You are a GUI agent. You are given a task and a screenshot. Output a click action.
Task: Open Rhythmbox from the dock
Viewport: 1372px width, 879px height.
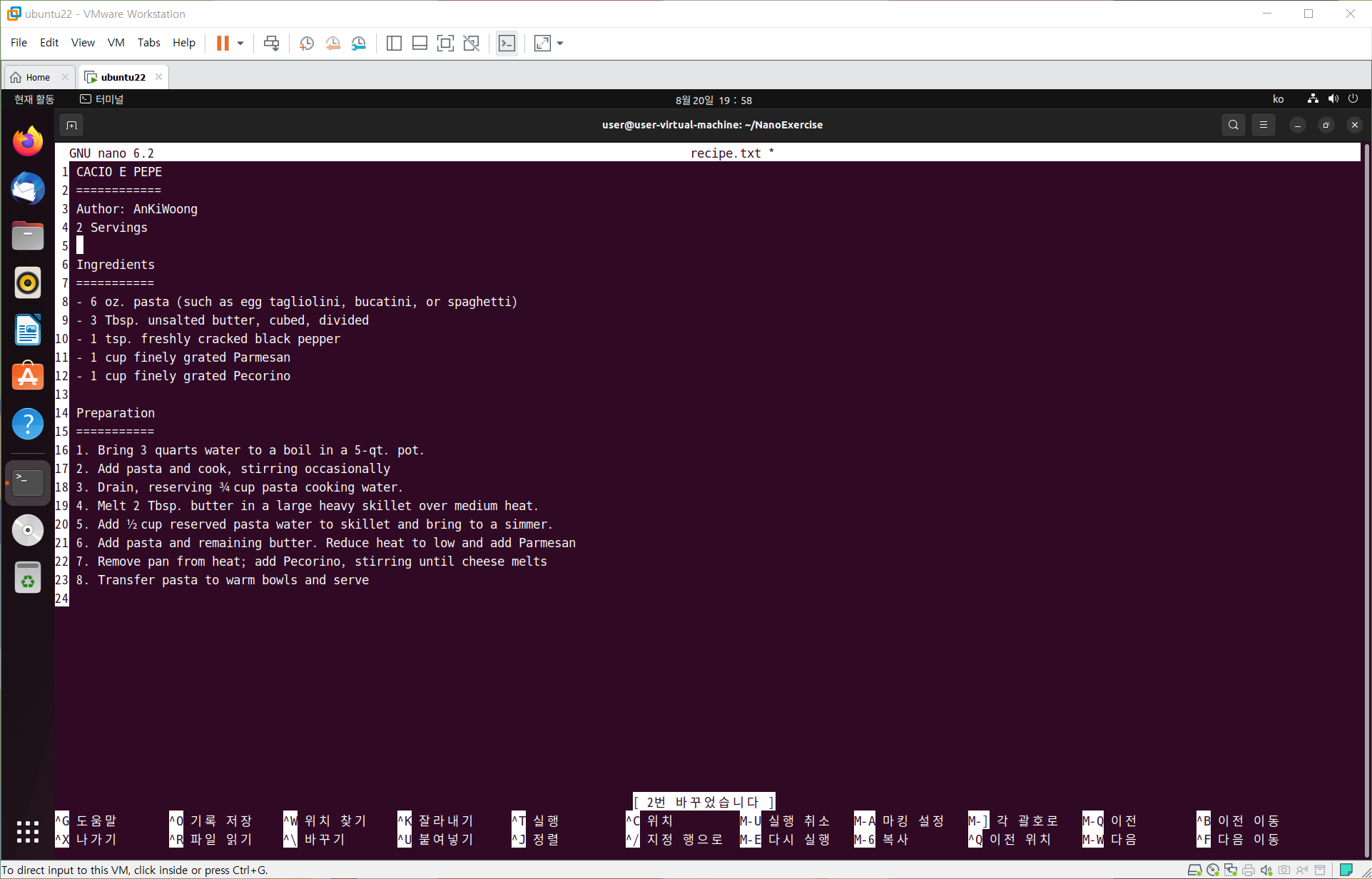click(28, 283)
